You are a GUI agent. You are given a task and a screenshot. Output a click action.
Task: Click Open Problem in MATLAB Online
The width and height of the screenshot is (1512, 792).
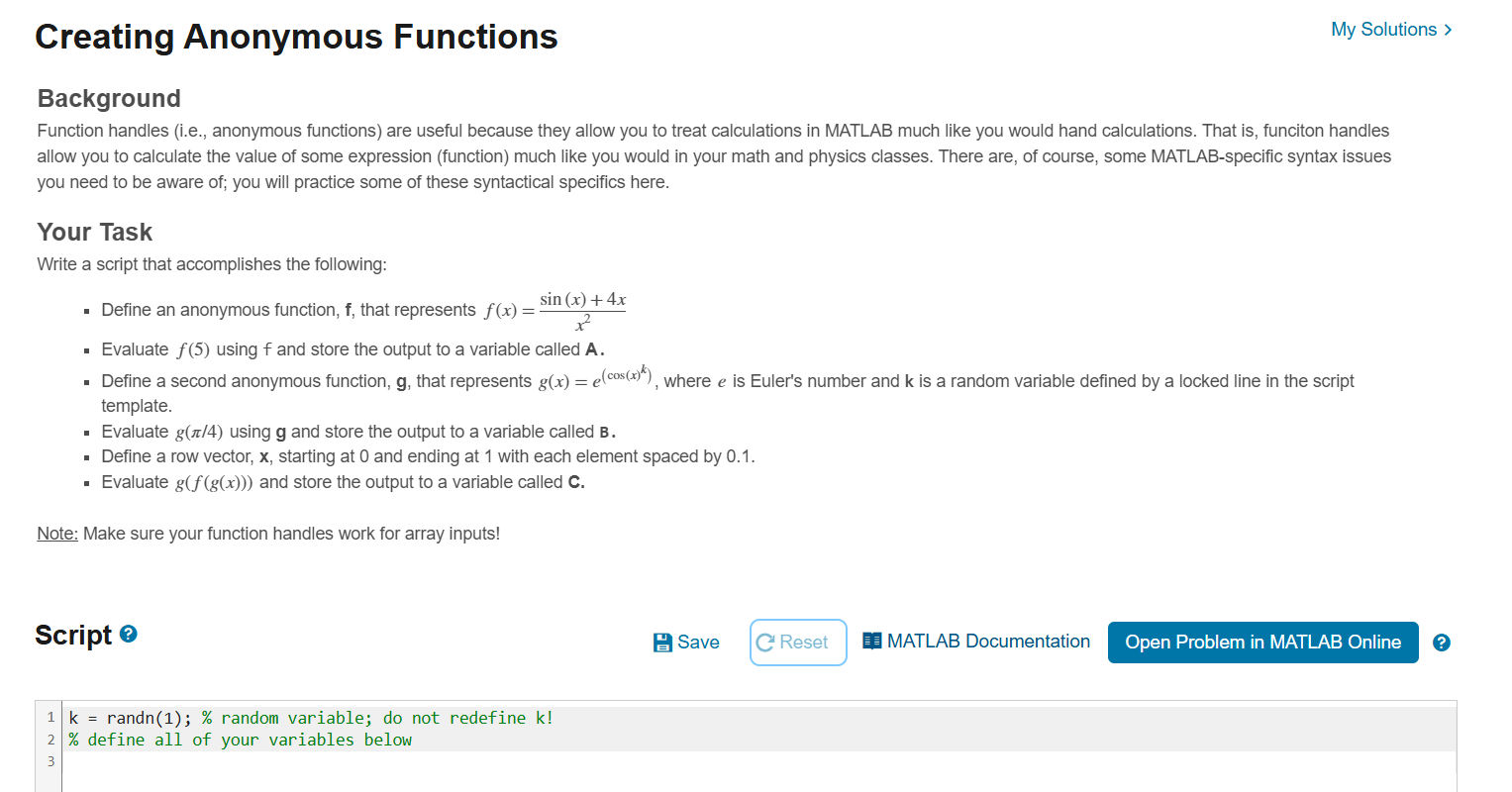[x=1262, y=643]
